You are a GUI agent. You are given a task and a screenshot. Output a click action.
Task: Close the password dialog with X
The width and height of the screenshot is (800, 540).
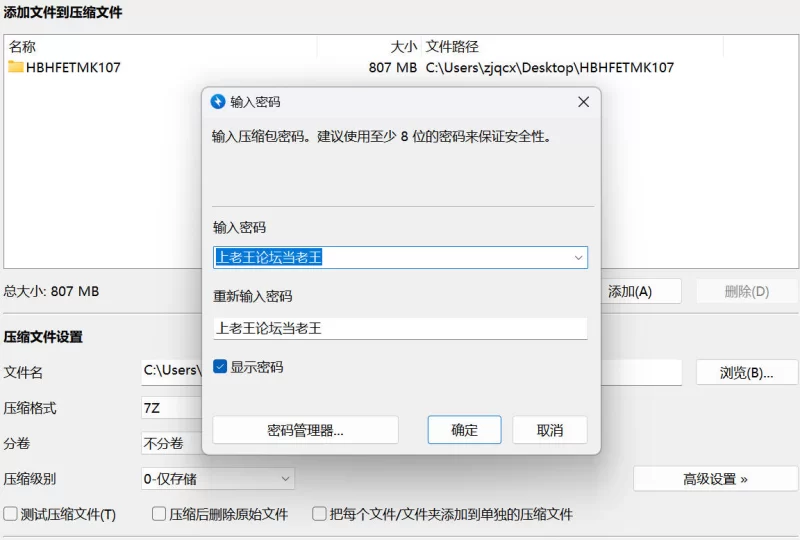click(583, 102)
